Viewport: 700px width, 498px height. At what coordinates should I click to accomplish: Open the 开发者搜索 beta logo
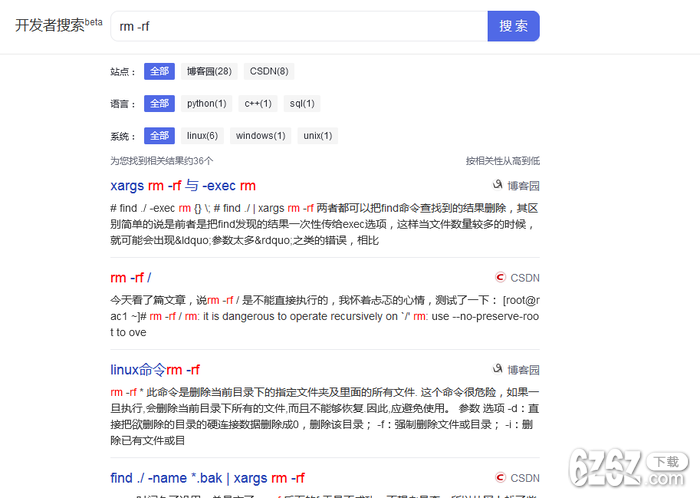58,25
